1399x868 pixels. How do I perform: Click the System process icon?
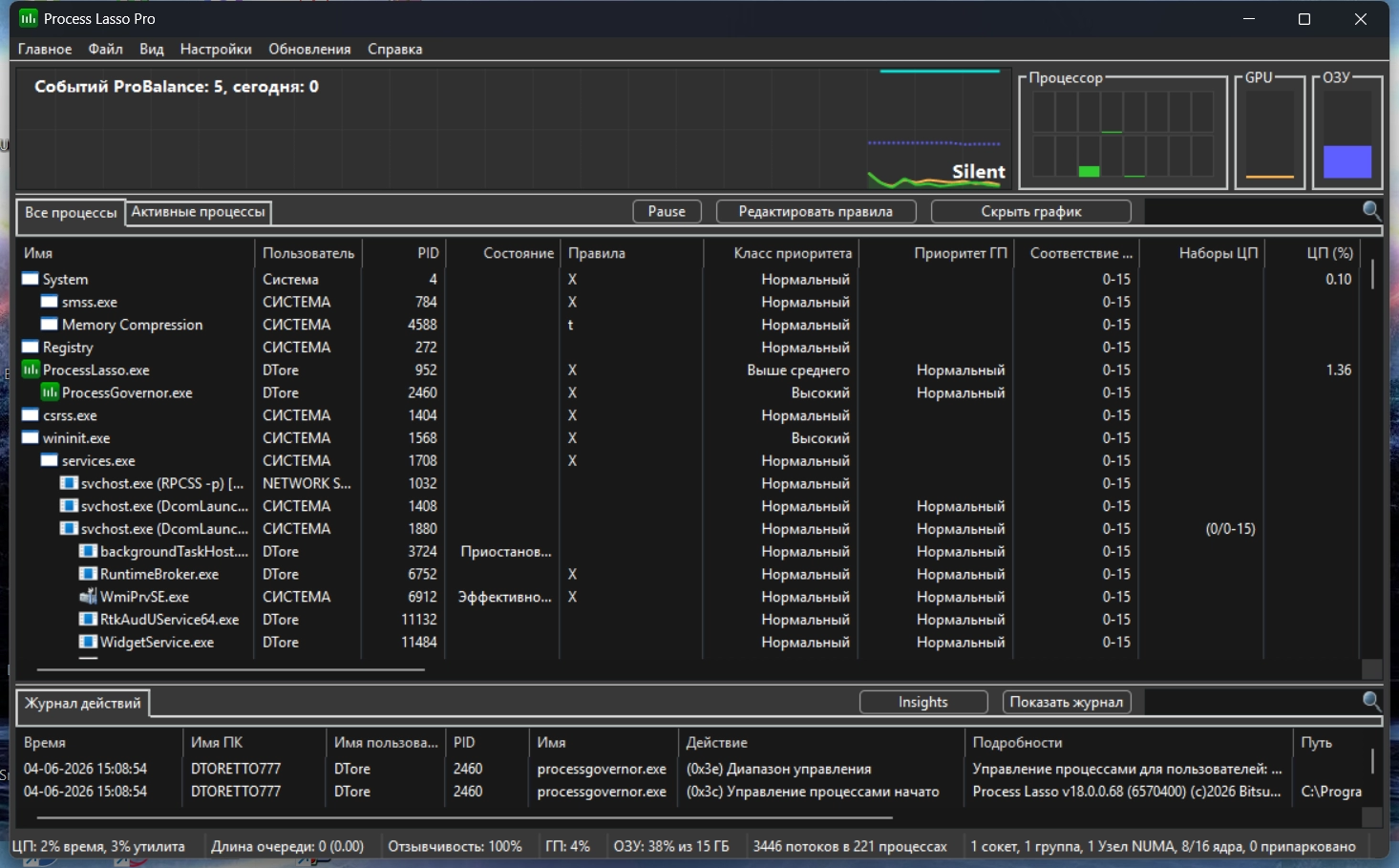click(31, 279)
